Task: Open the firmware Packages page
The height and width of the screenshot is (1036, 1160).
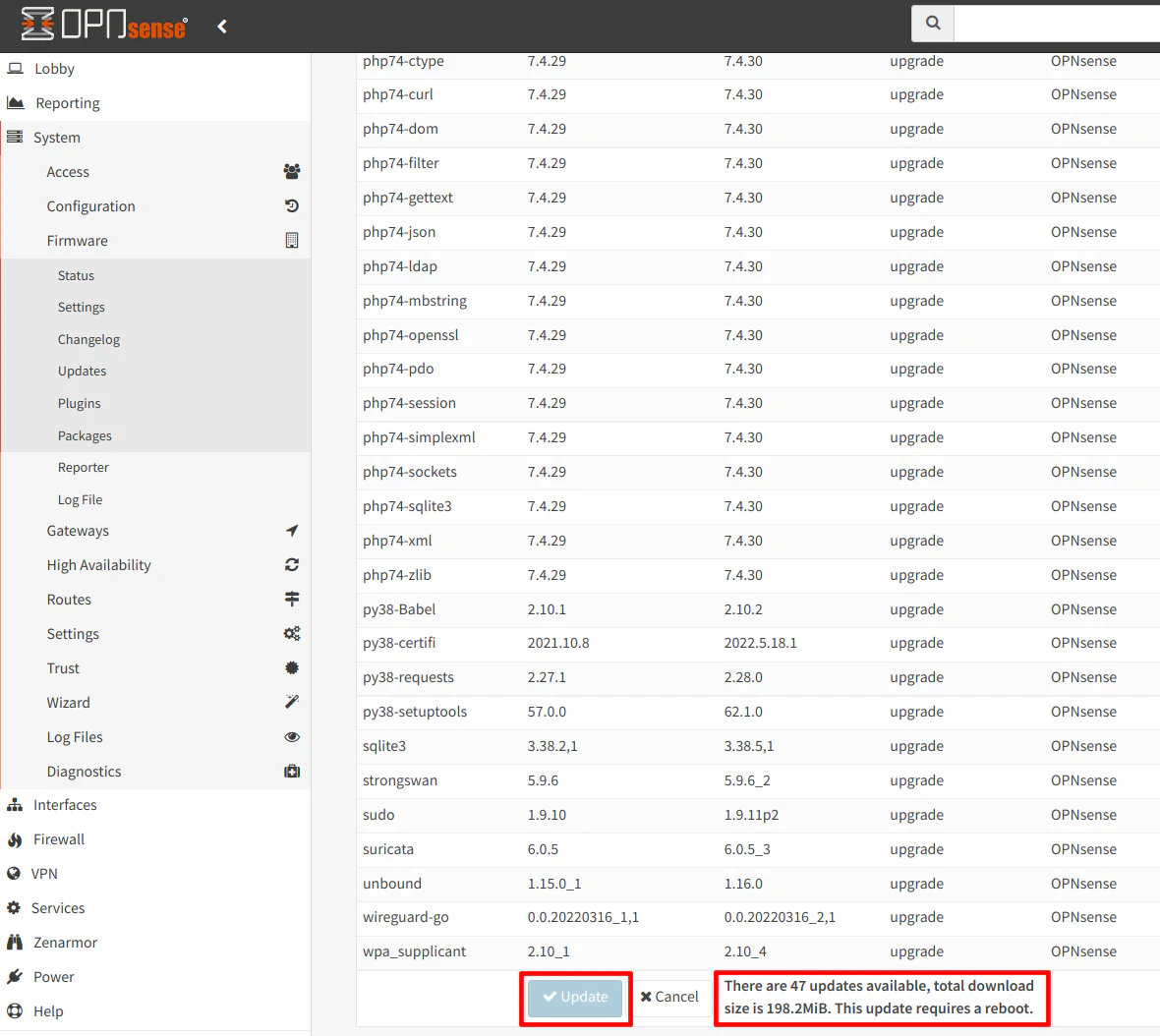Action: tap(85, 435)
